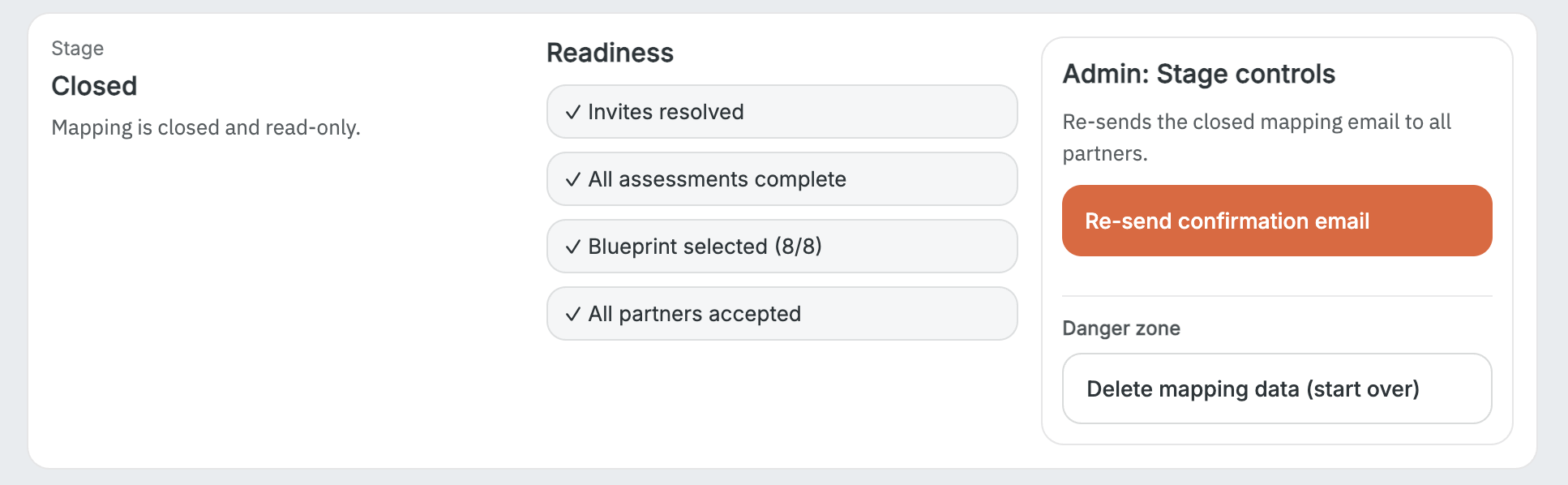Image resolution: width=1568 pixels, height=485 pixels.
Task: Click the Closed stage heading
Action: coord(94,86)
